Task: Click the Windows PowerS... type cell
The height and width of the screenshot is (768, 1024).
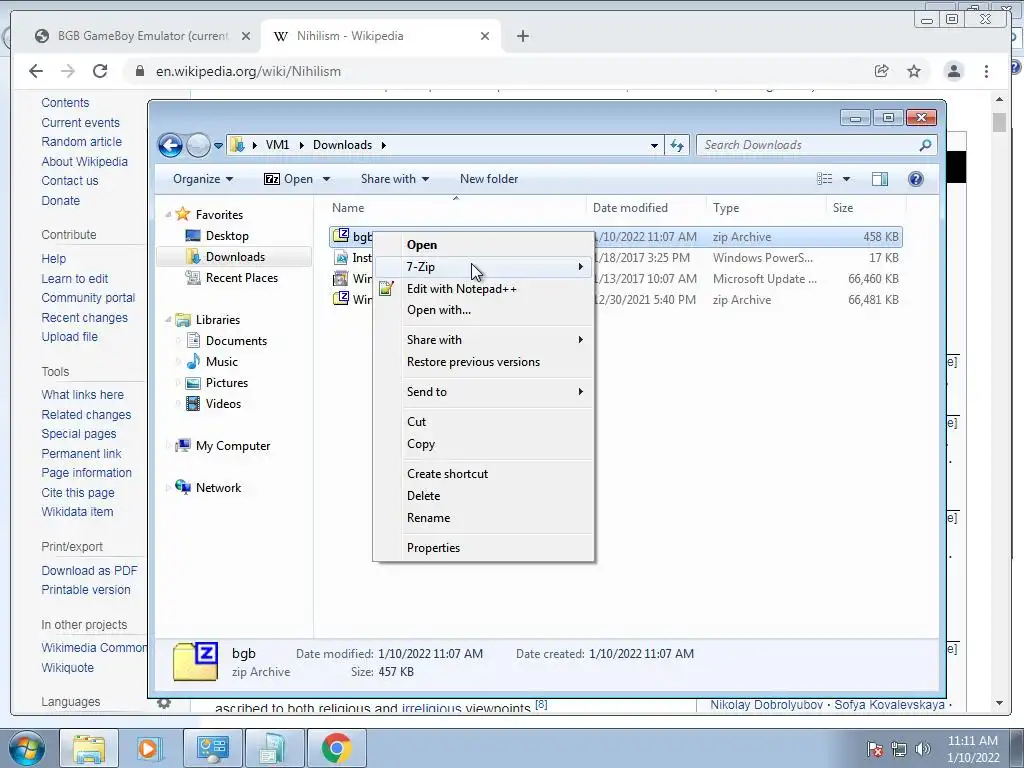Action: (763, 258)
